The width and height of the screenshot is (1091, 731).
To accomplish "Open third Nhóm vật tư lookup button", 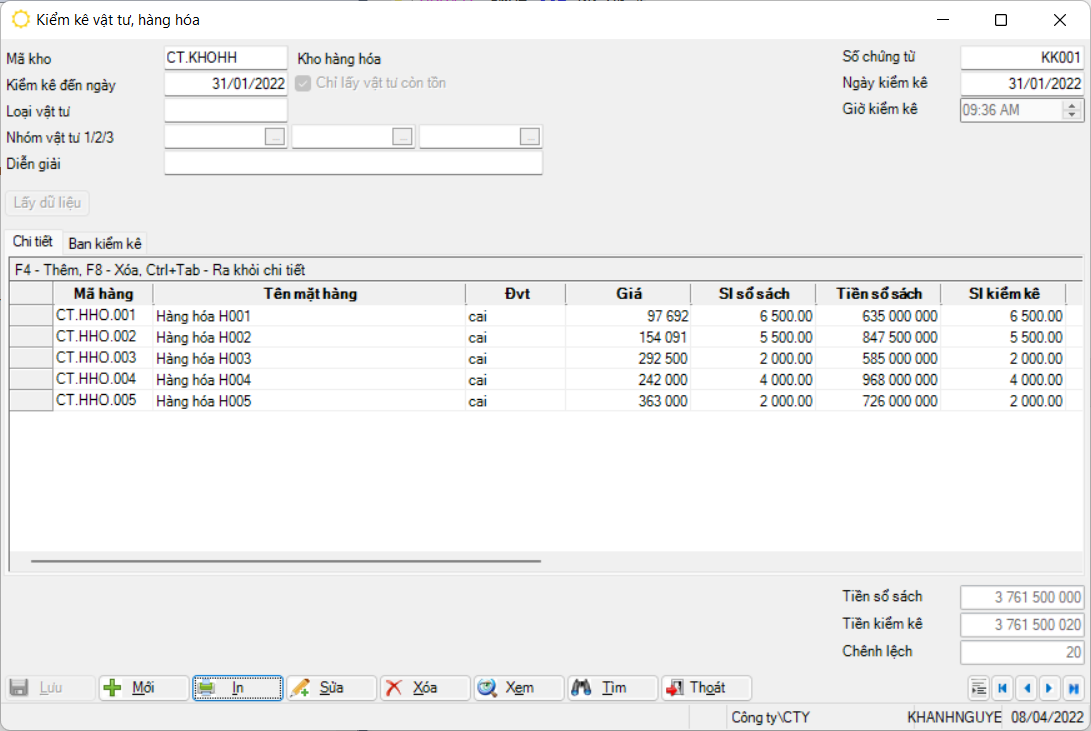I will click(531, 138).
